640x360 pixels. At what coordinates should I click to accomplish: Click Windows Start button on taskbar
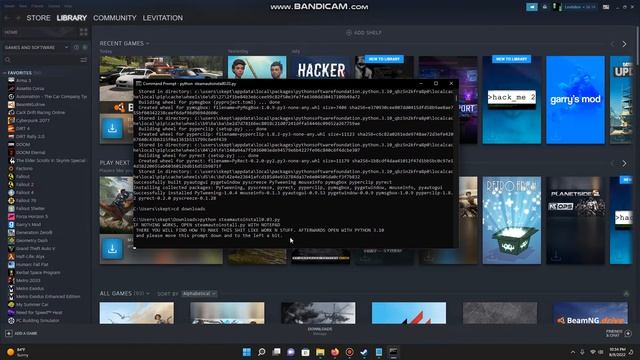coord(247,352)
